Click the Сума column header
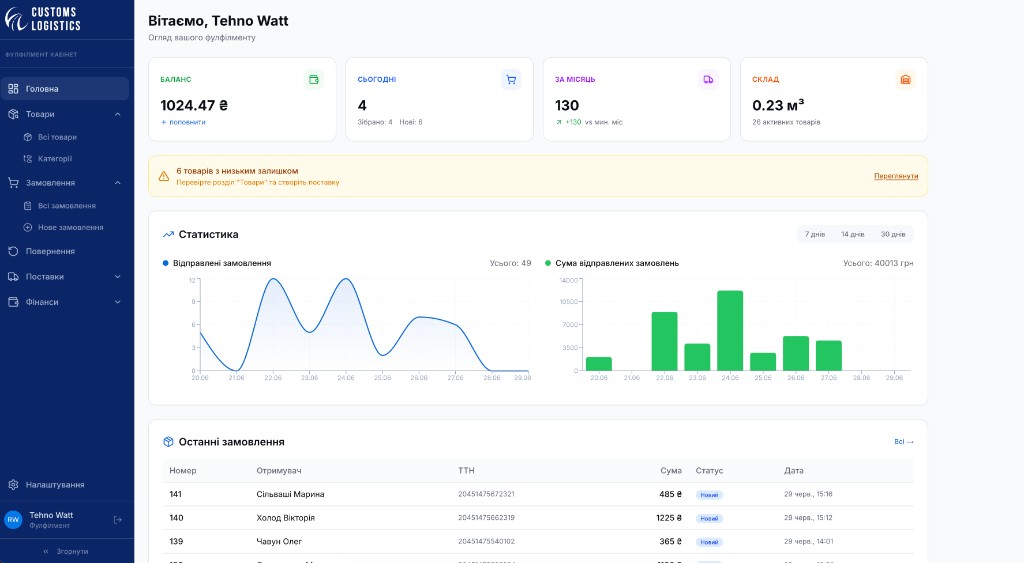This screenshot has height=563, width=1024. (x=671, y=471)
